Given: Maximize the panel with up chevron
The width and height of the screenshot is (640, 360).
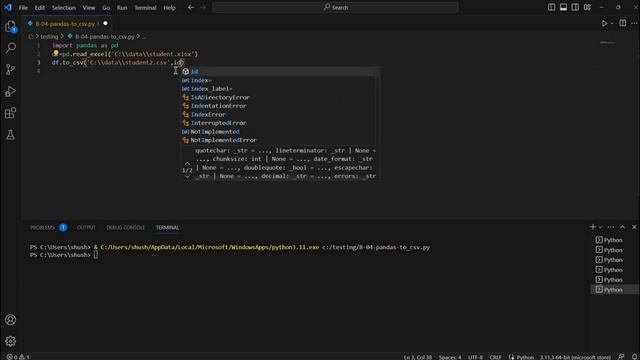Looking at the screenshot, I should (x=622, y=227).
